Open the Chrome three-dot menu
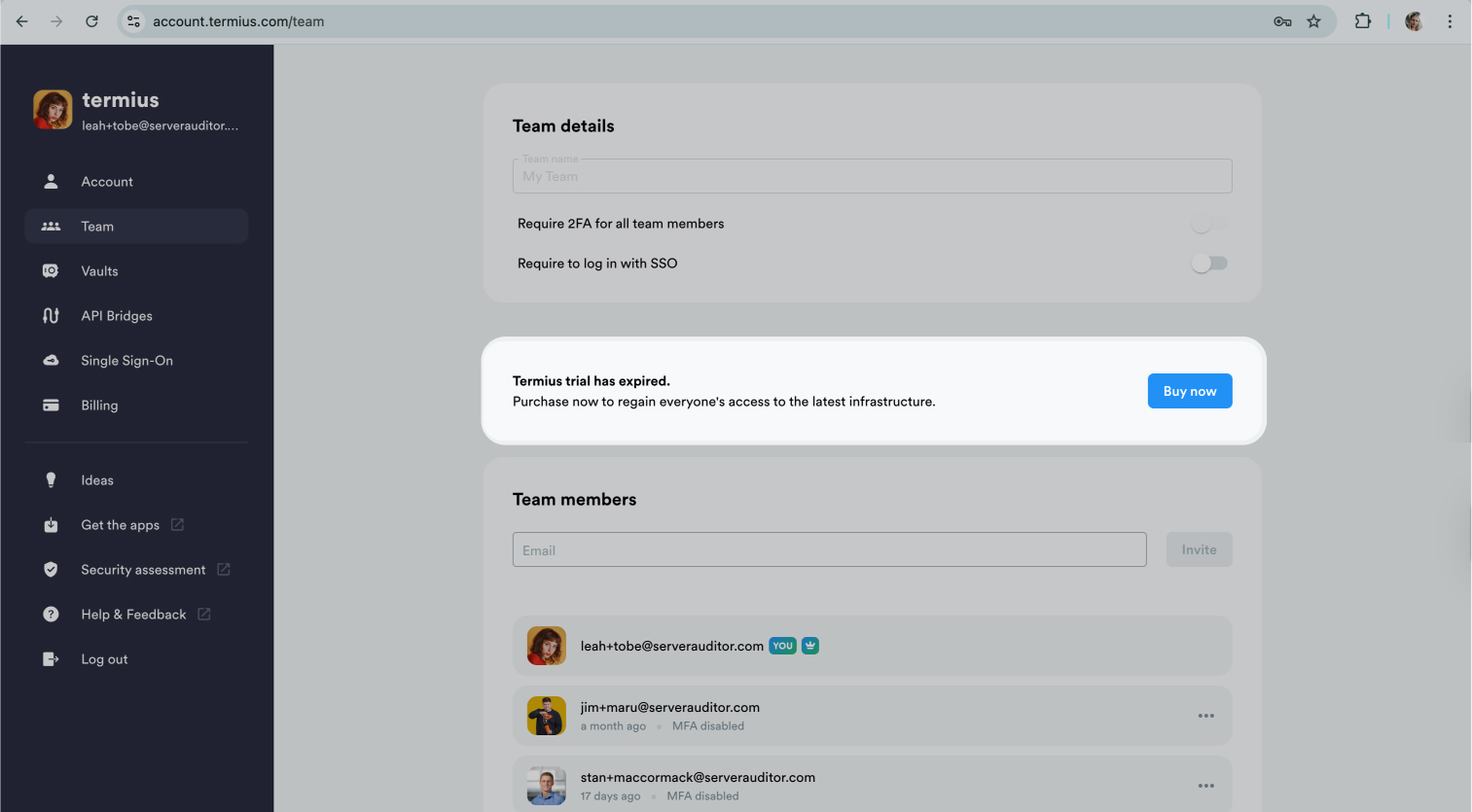 point(1450,21)
